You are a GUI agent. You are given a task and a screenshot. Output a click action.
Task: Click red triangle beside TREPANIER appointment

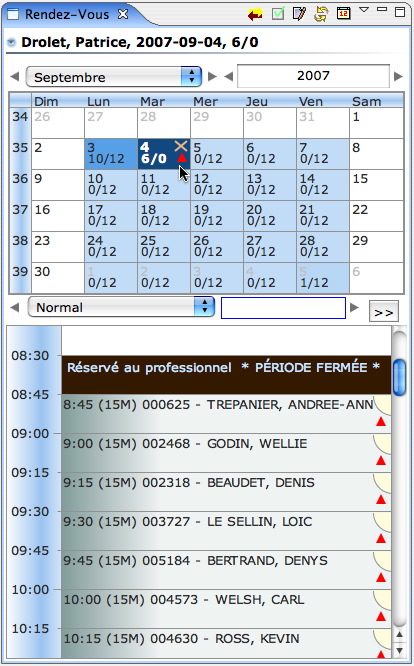click(381, 422)
